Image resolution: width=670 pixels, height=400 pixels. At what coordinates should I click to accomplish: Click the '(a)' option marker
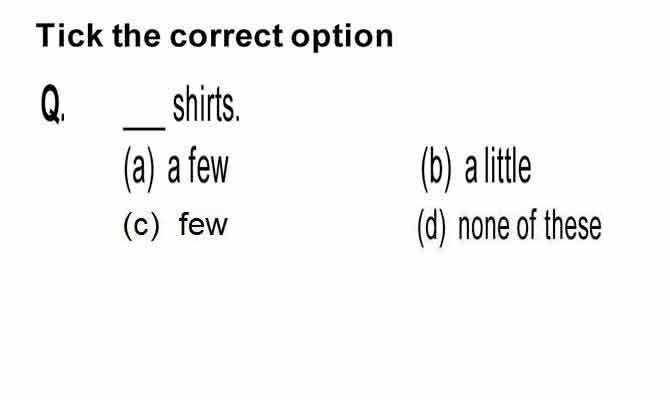(x=139, y=168)
